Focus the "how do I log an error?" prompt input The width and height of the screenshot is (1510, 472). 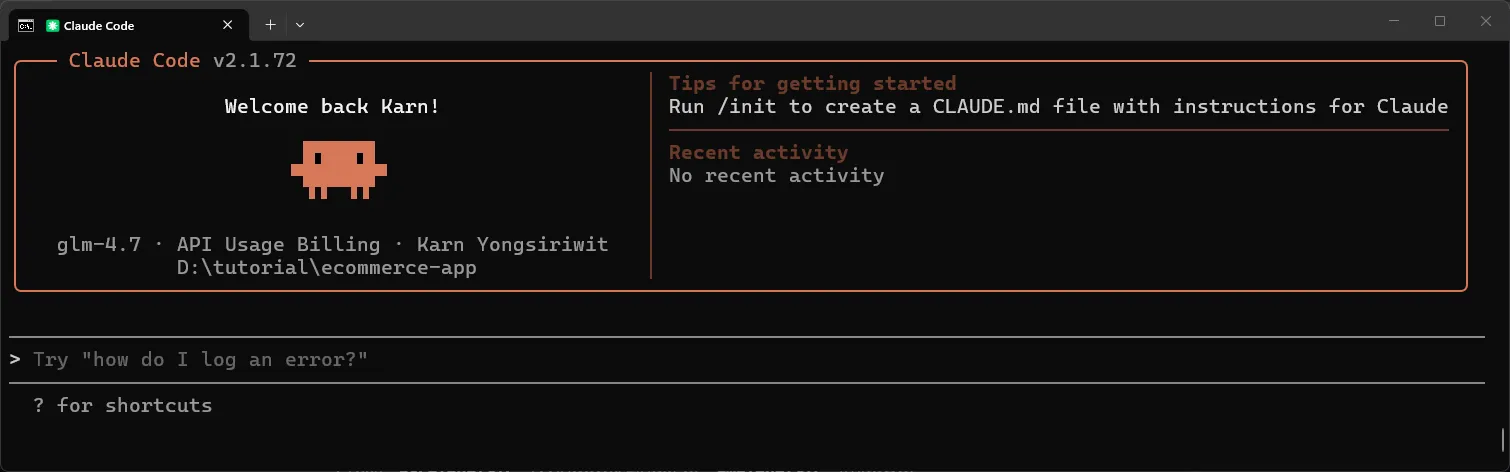(200, 359)
